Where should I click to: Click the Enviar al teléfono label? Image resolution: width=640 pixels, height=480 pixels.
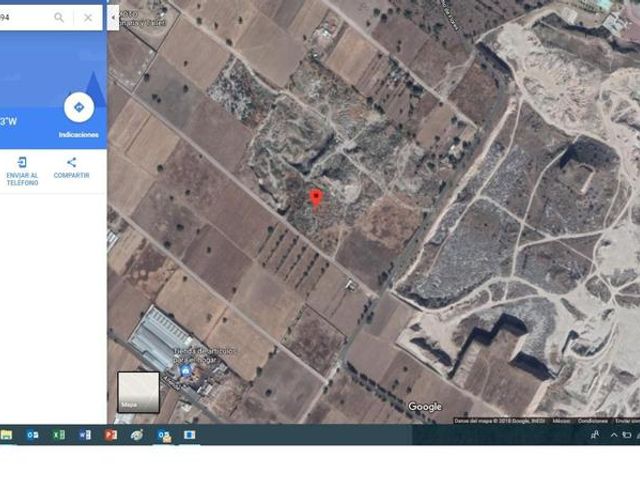click(22, 179)
